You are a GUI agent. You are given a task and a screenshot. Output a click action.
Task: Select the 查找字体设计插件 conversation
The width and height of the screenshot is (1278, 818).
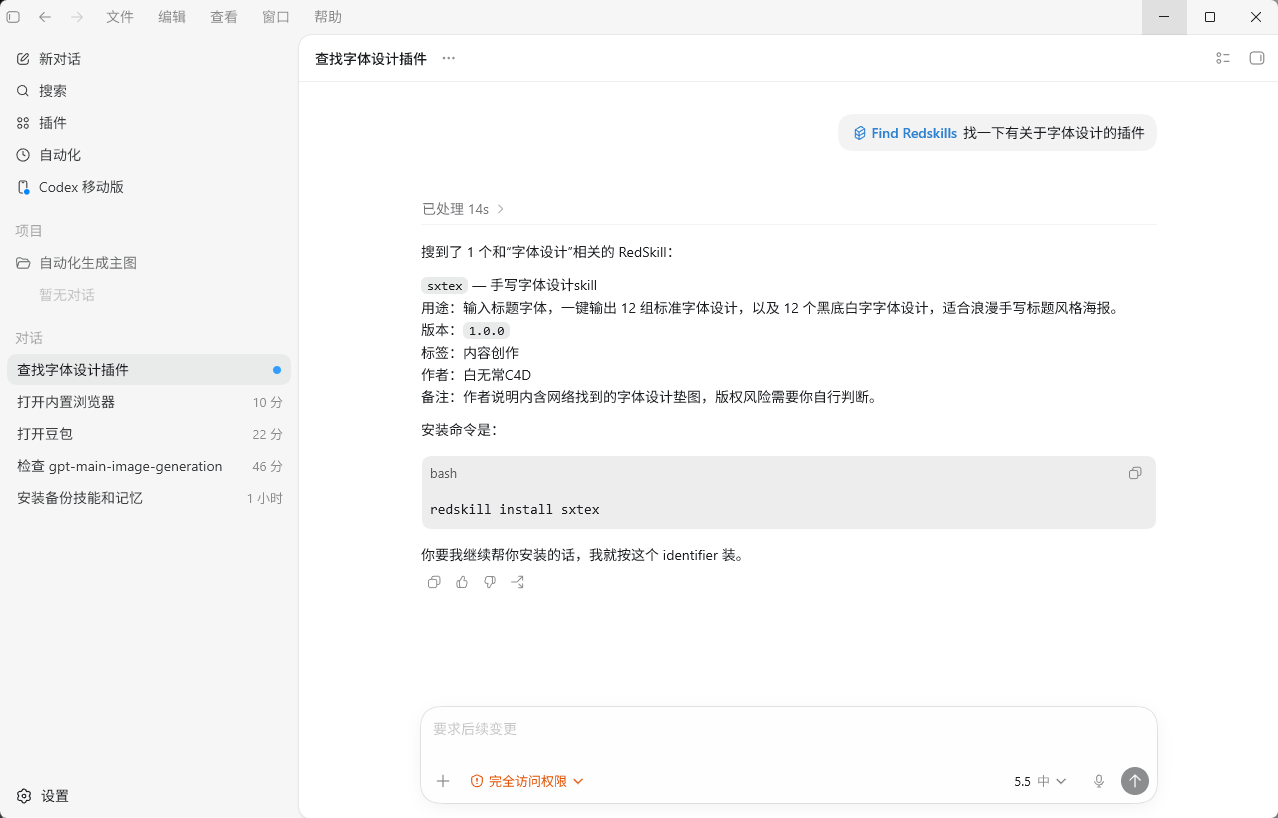click(149, 370)
